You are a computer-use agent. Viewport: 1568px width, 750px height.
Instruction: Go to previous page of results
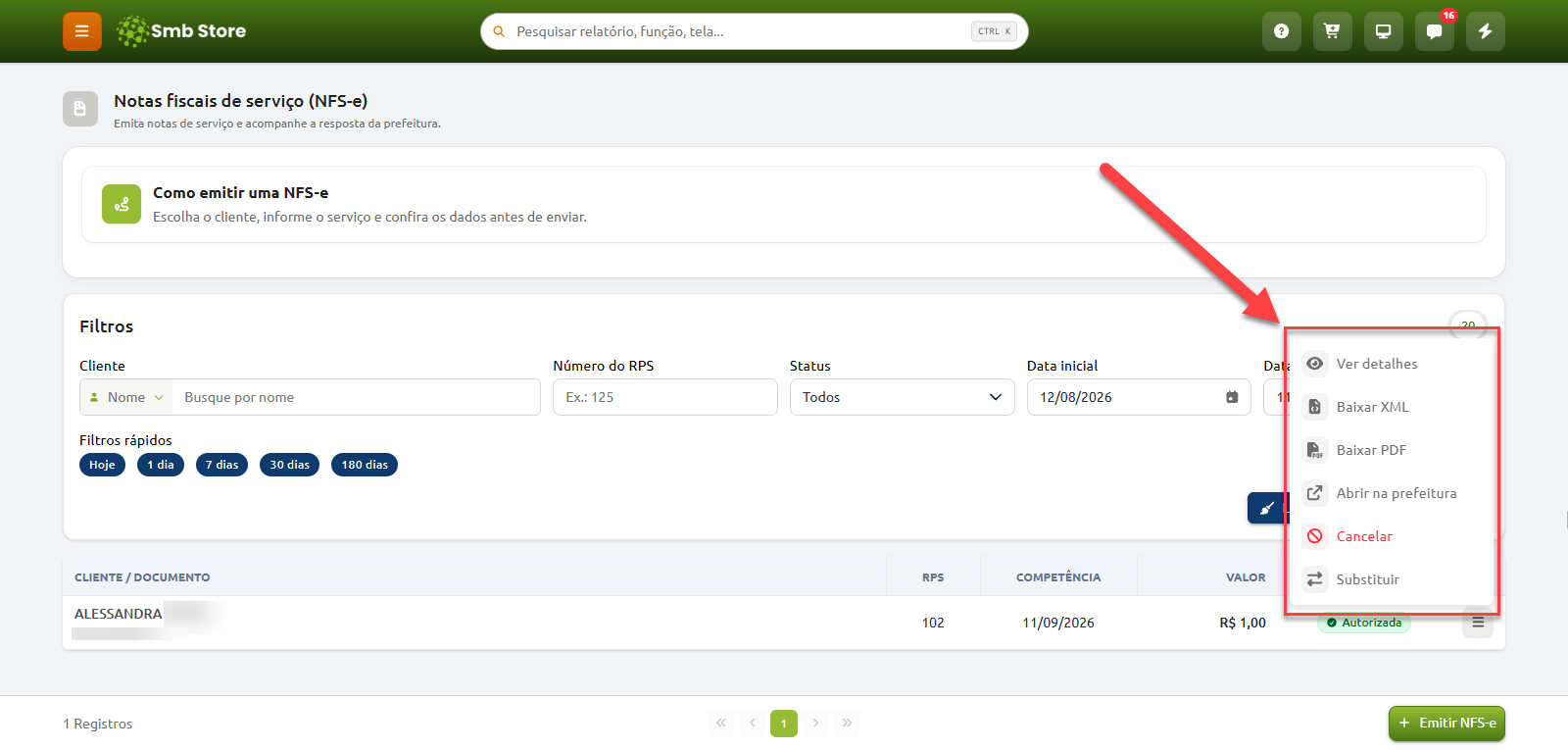click(x=753, y=724)
